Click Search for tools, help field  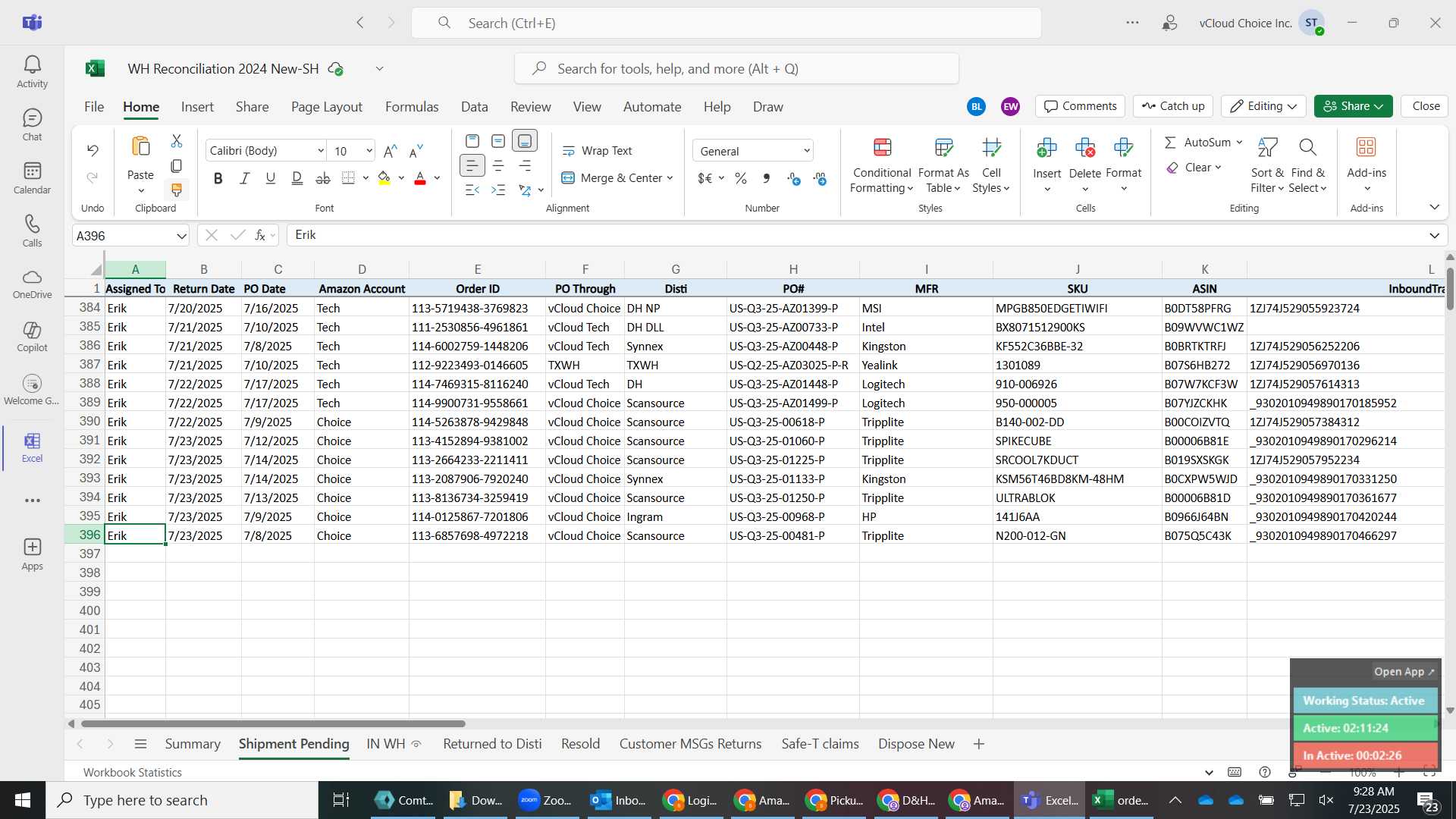coord(736,69)
